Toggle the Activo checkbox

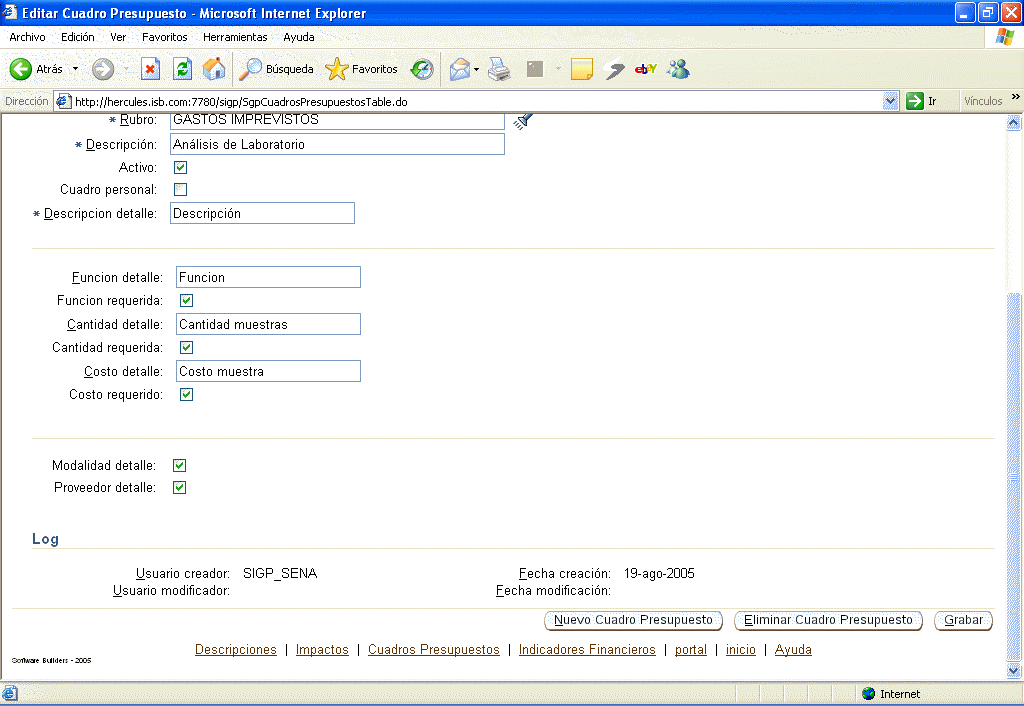tap(180, 167)
